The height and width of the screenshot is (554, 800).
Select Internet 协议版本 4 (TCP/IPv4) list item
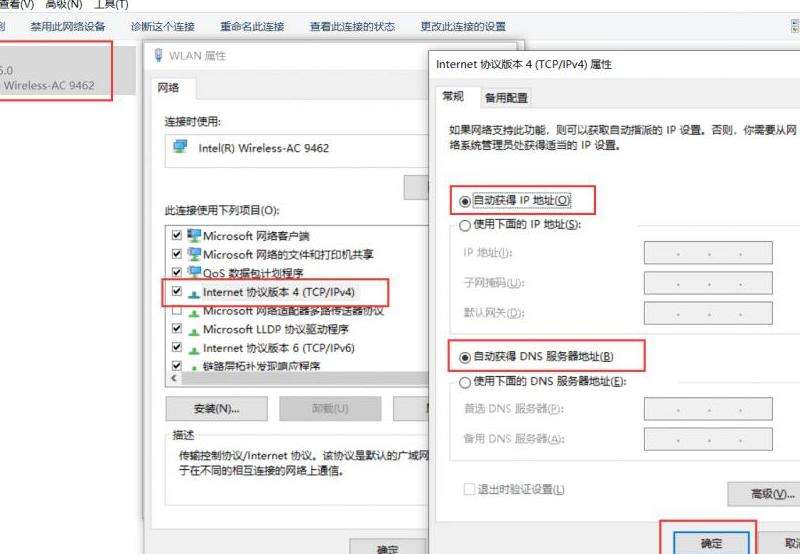tap(279, 292)
